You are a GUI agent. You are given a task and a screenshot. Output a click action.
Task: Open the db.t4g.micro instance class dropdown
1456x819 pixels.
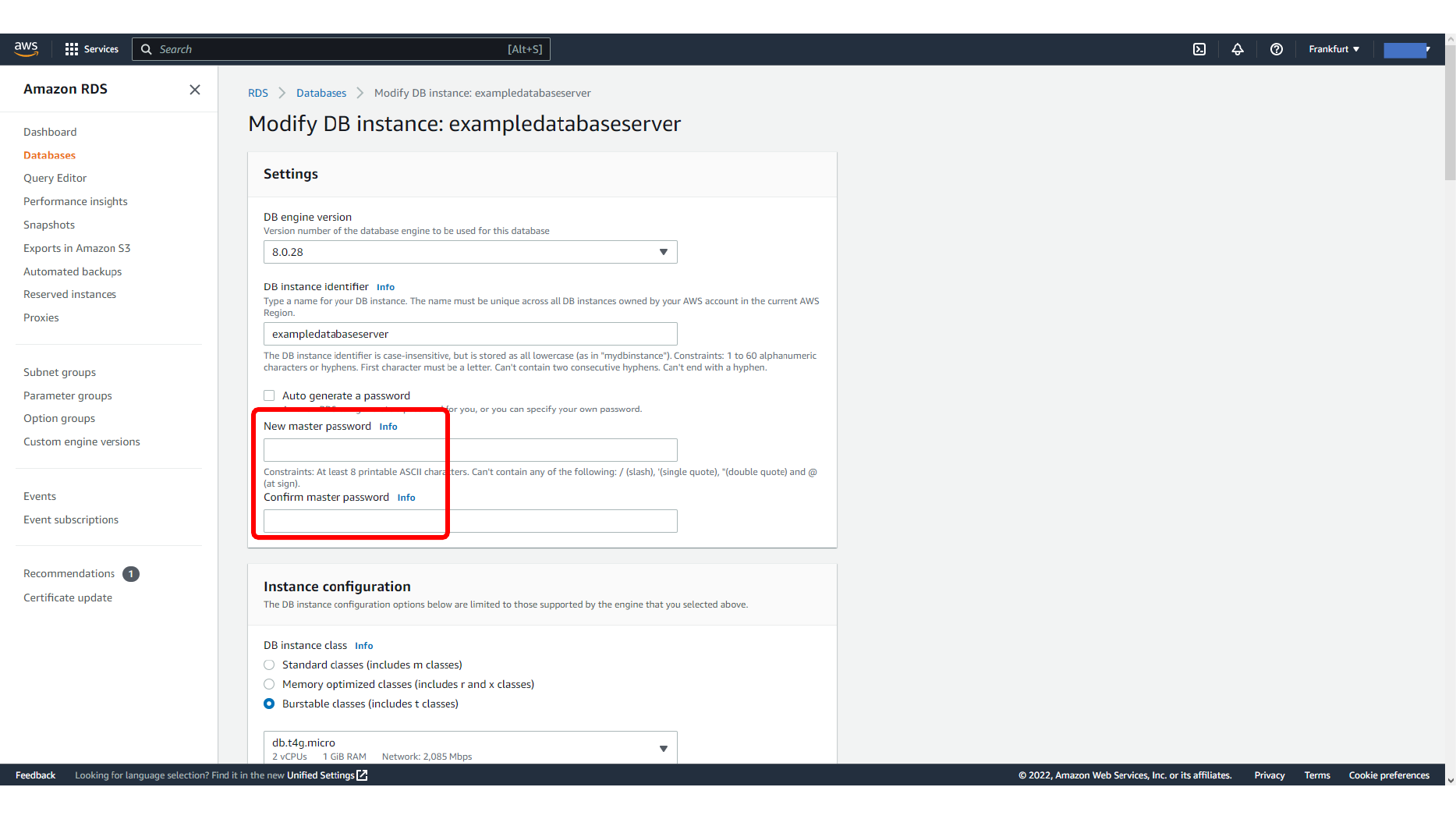tap(470, 747)
